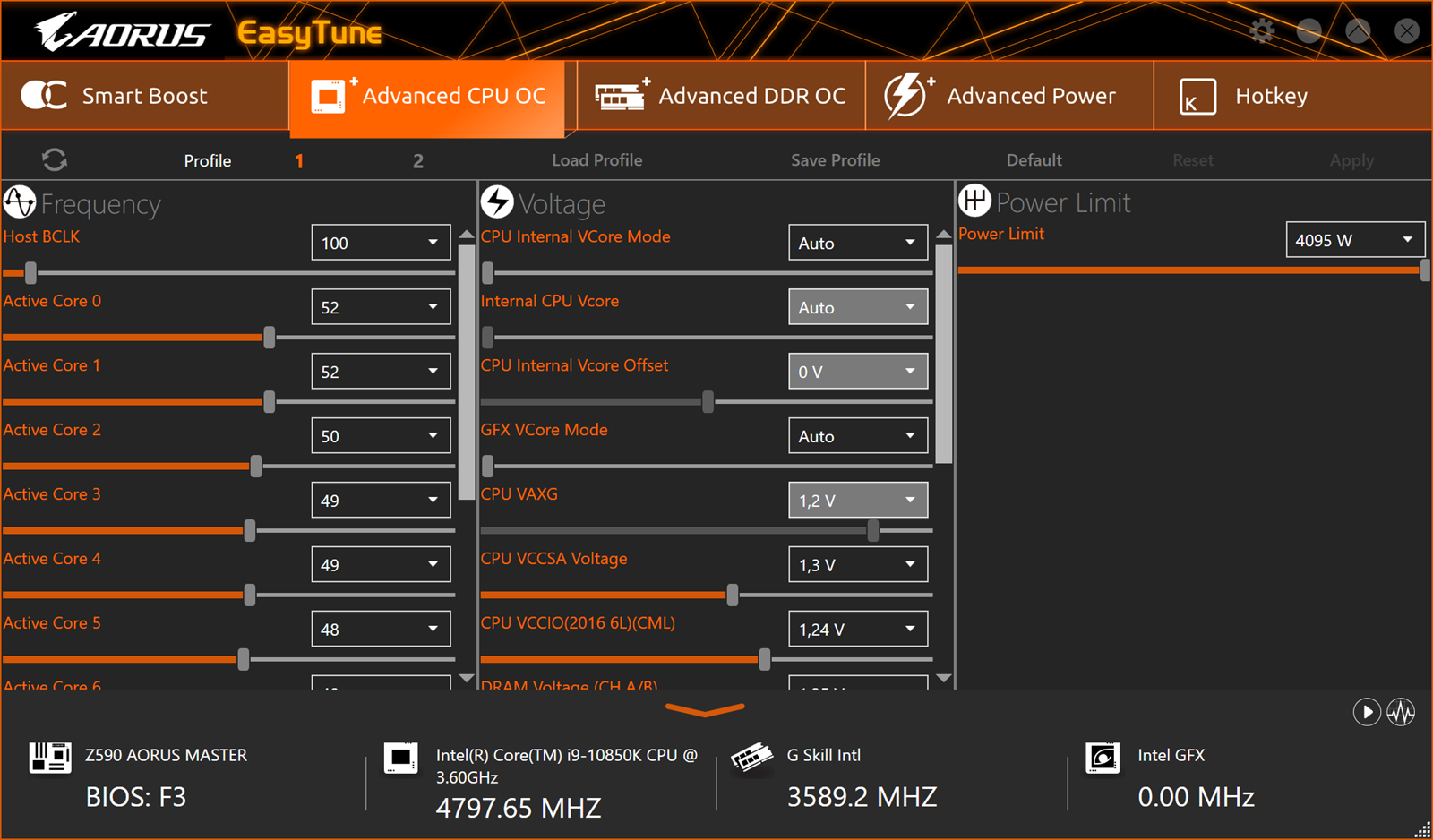
Task: Click the Default button
Action: [1034, 160]
